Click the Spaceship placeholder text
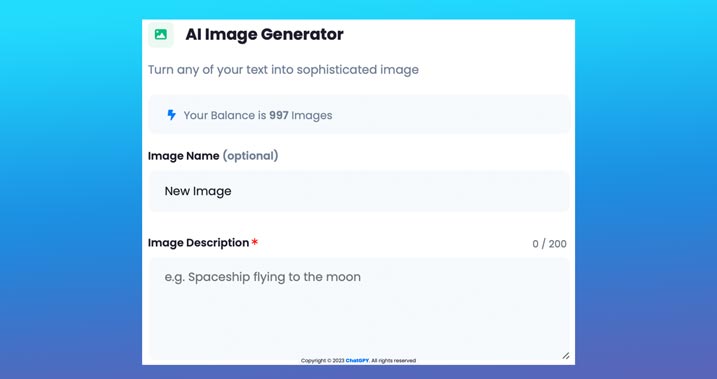The width and height of the screenshot is (717, 379). [262, 277]
